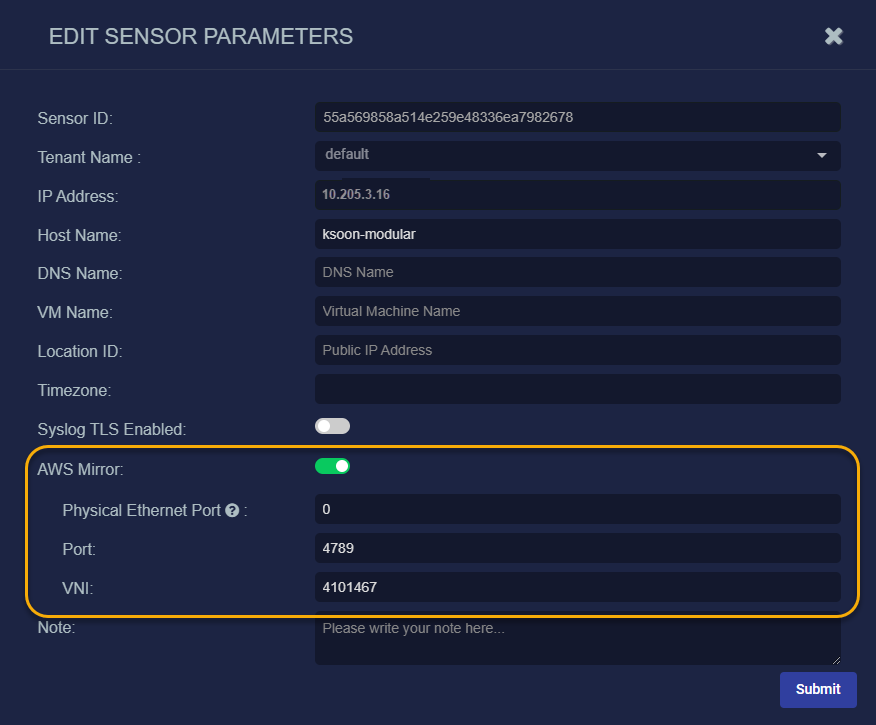This screenshot has width=876, height=725.
Task: Click the Physical Ethernet Port field
Action: click(577, 510)
